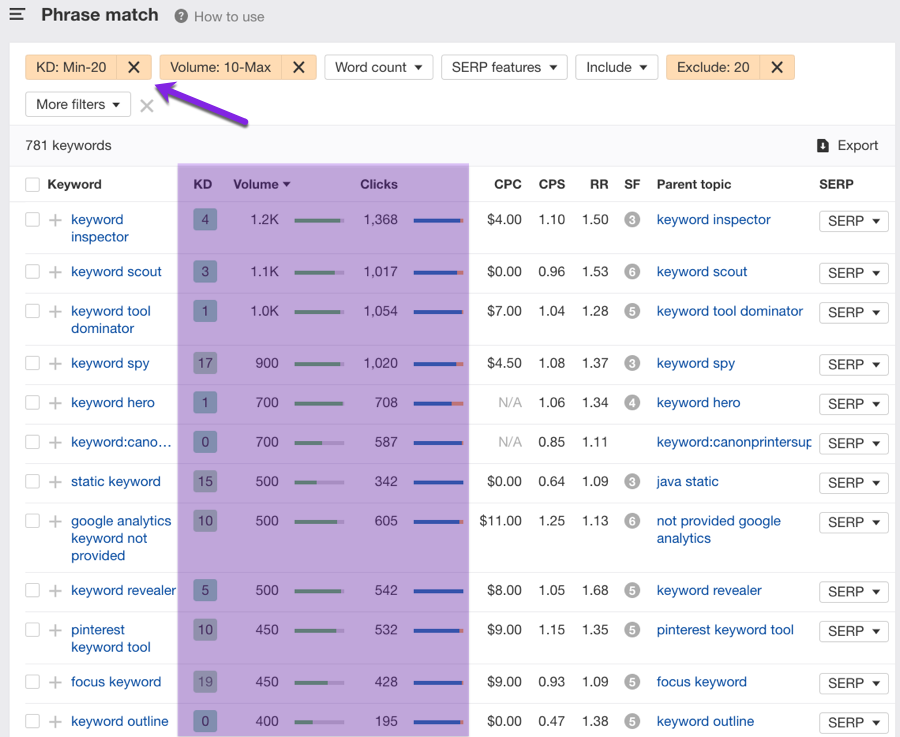Expand the More filters dropdown

pos(78,104)
